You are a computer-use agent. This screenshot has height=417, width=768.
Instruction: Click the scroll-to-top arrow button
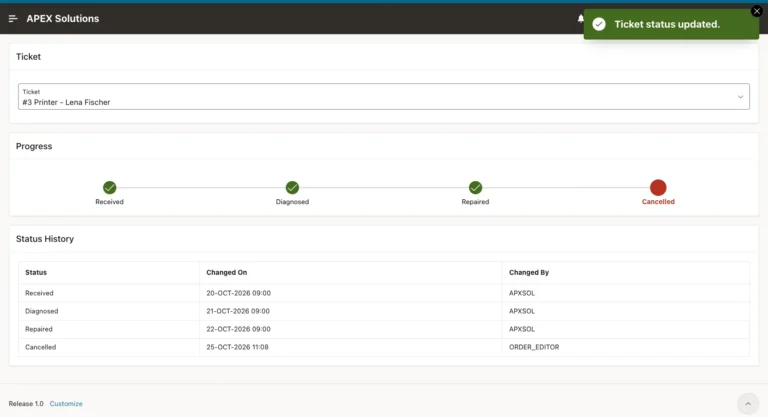pos(747,404)
